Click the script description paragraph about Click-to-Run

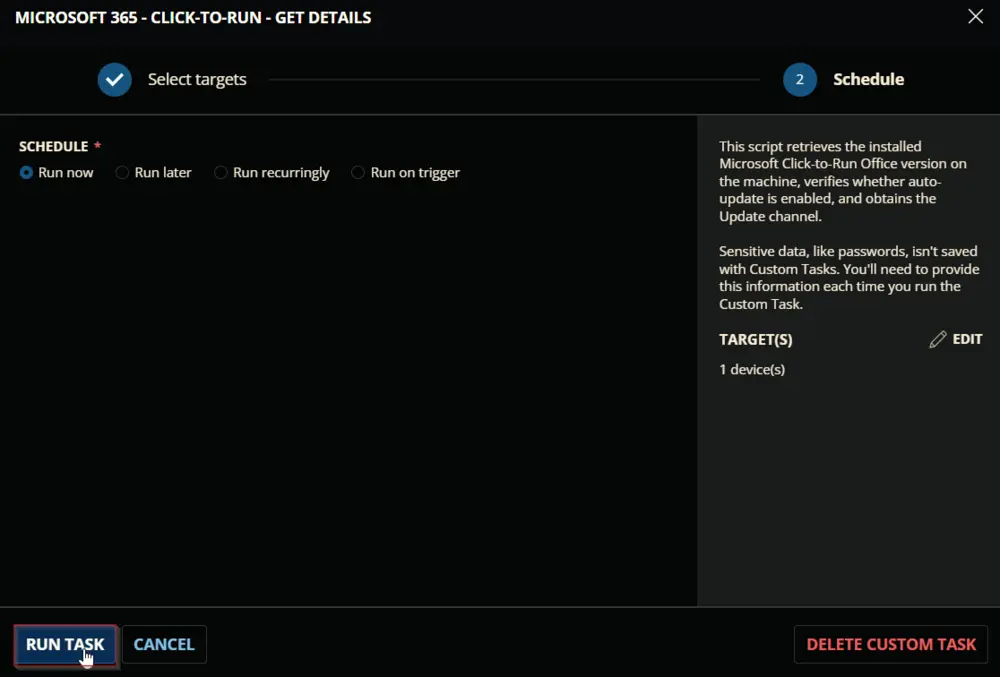point(843,181)
